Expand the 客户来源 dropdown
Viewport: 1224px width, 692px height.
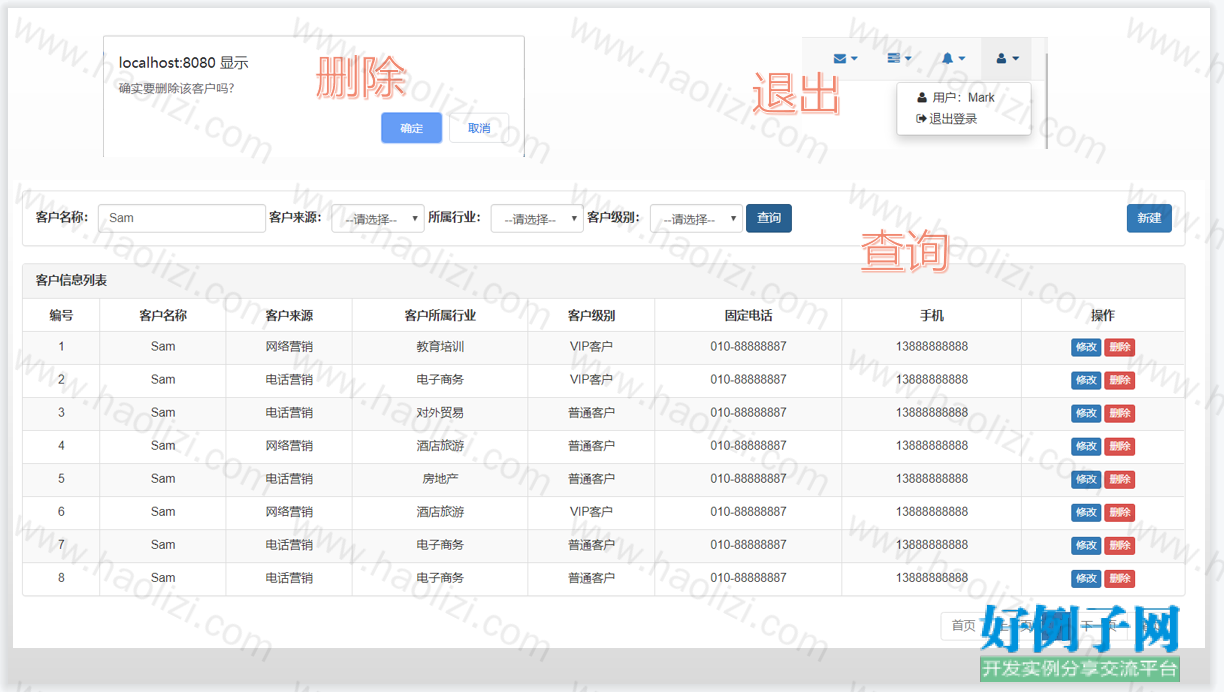[378, 218]
